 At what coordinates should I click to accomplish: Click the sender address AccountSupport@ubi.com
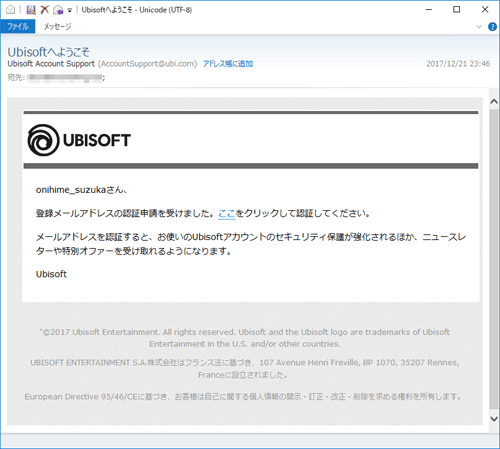coord(148,64)
